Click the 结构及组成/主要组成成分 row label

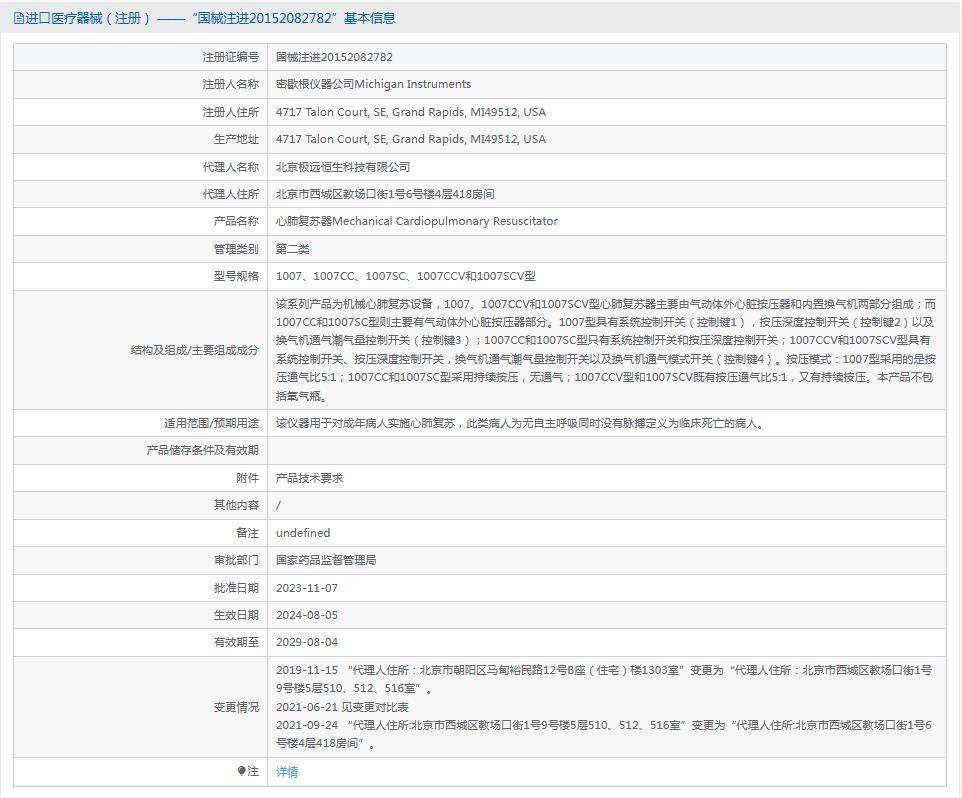(194, 350)
